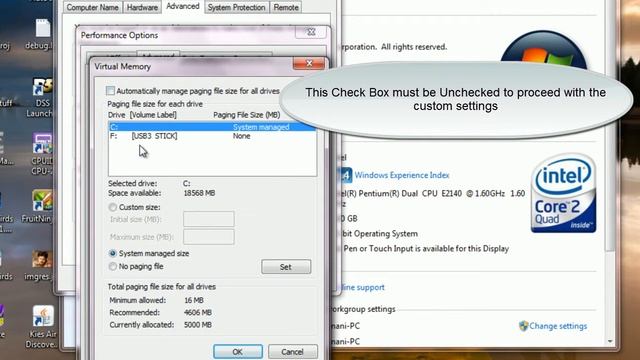Select the Custom size radio button

point(113,207)
